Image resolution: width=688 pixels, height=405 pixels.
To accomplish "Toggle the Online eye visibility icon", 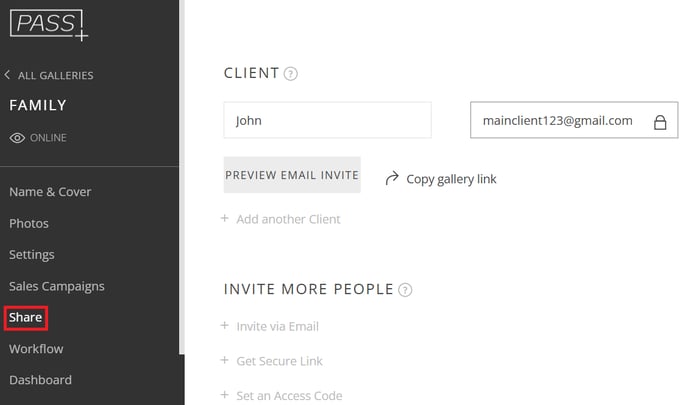I will [x=17, y=138].
